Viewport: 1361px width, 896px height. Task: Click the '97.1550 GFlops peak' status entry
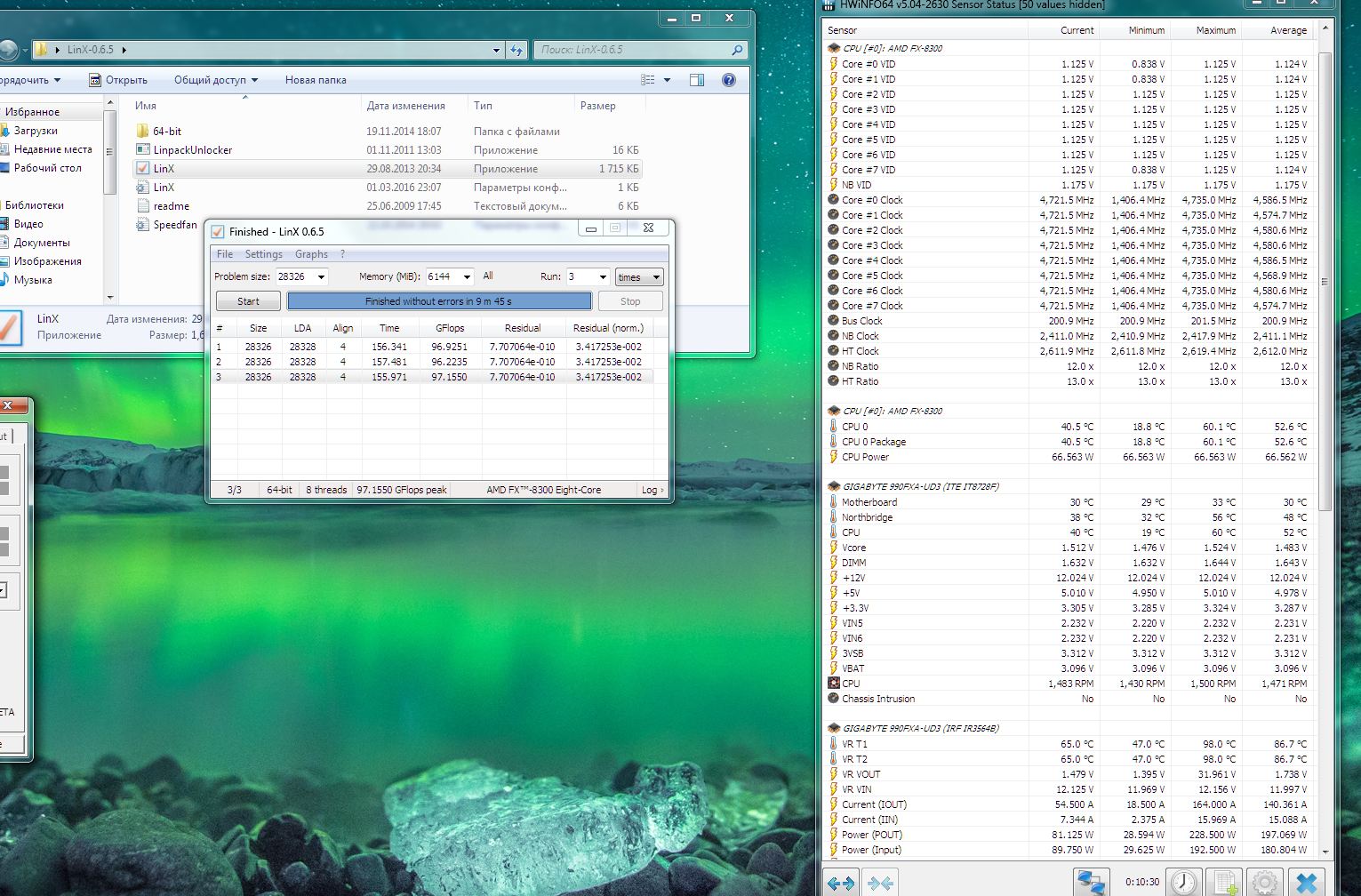click(402, 490)
